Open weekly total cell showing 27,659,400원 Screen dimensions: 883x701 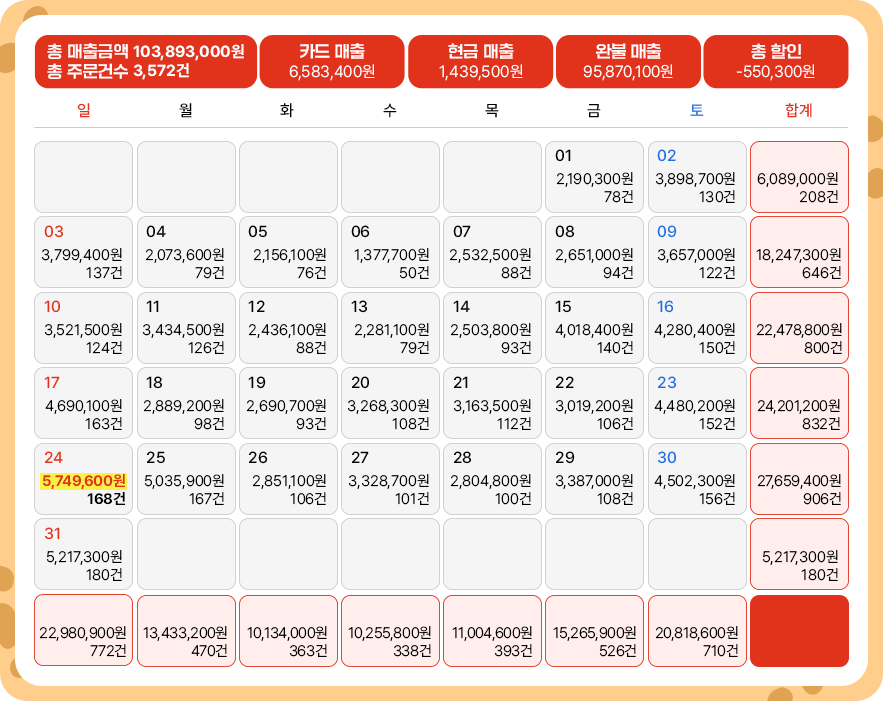click(x=799, y=479)
